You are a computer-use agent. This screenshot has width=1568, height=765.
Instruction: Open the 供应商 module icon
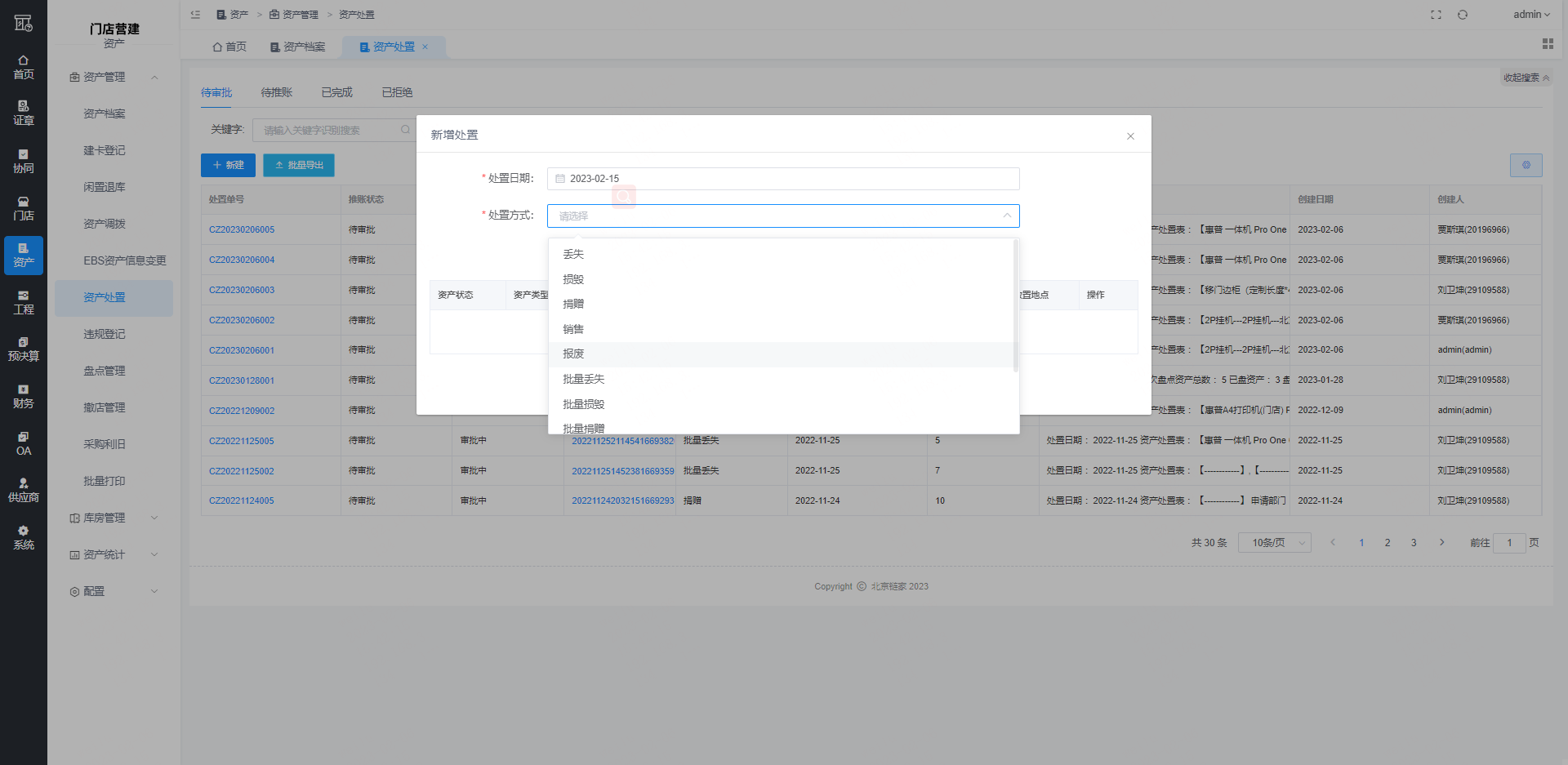pyautogui.click(x=23, y=490)
